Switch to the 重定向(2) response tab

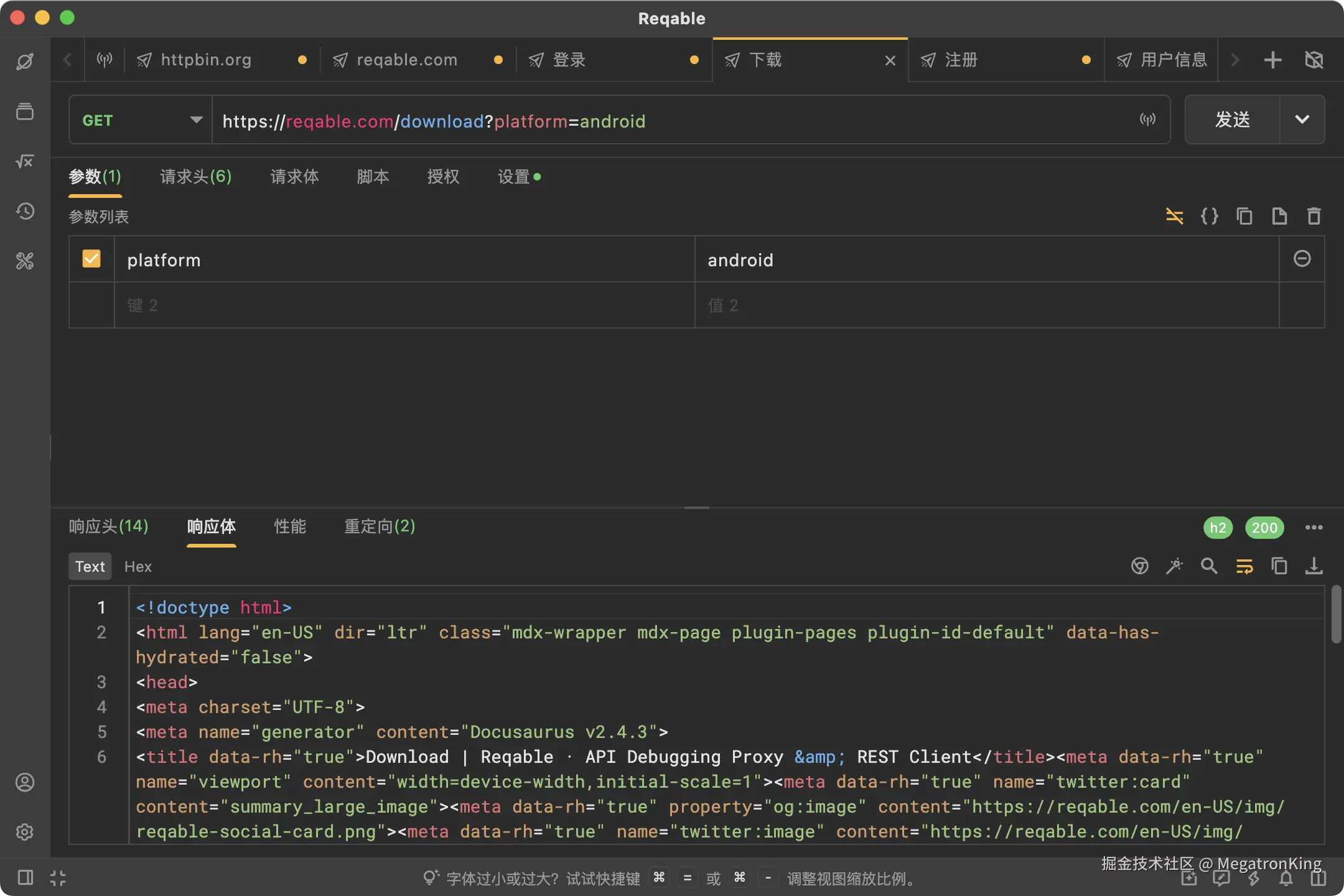[380, 526]
